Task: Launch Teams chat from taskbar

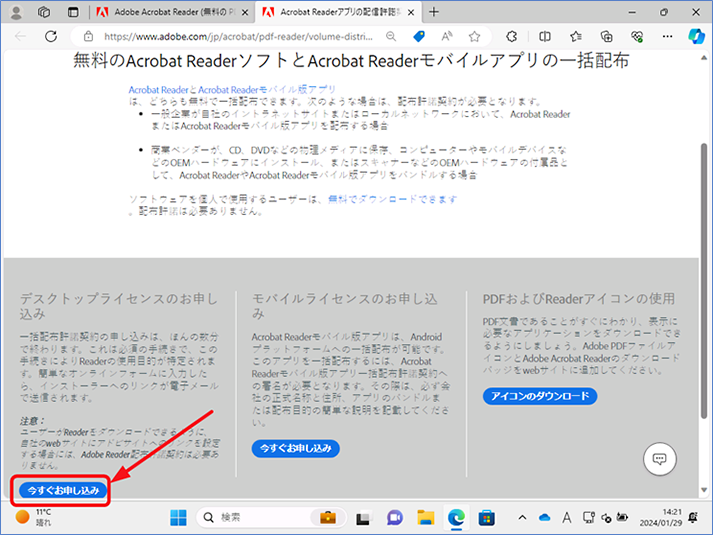Action: (394, 517)
